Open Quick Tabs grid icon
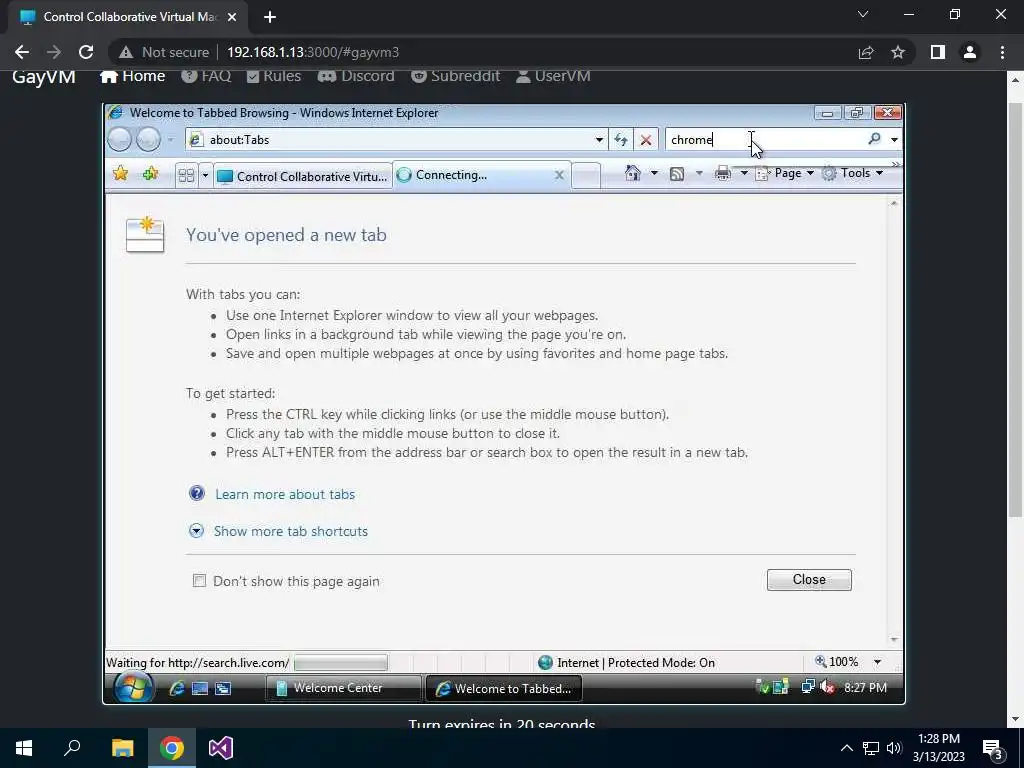This screenshot has height=768, width=1024. [x=186, y=175]
